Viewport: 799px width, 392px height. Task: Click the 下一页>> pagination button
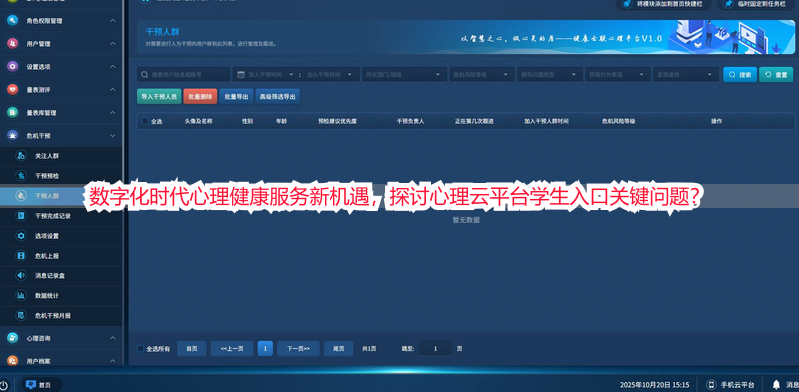point(299,349)
